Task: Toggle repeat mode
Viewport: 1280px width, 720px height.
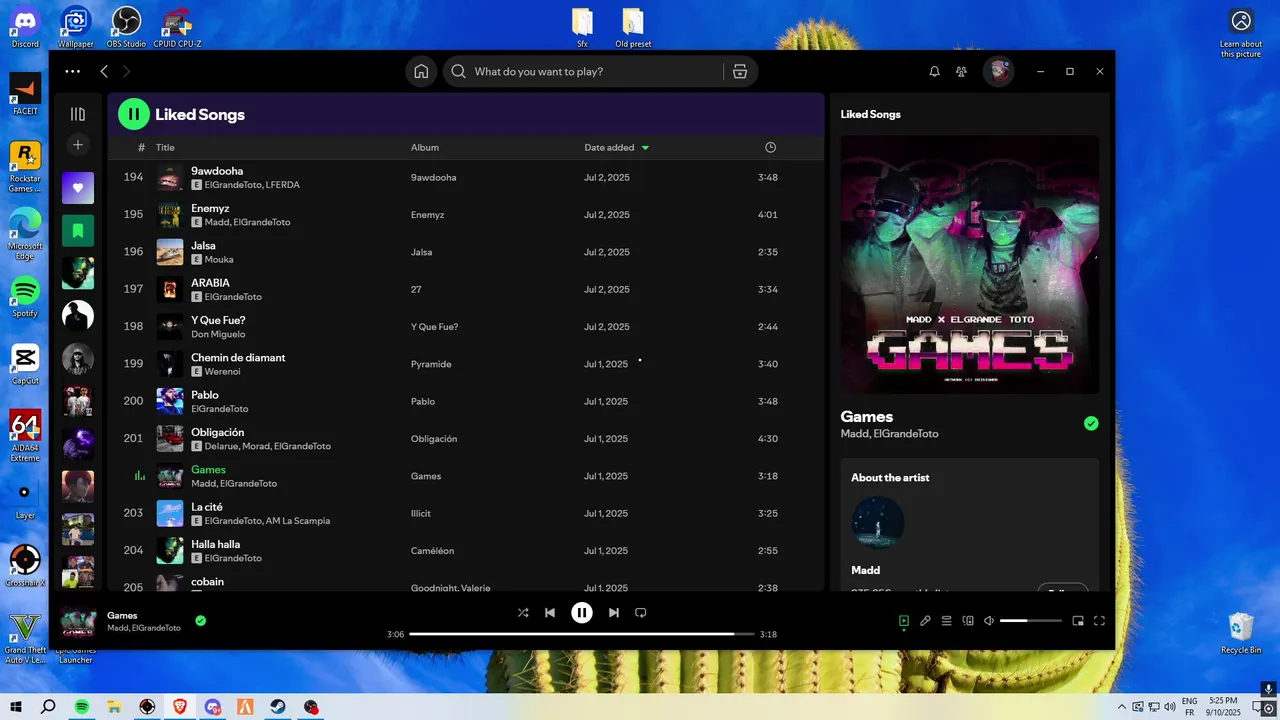Action: click(x=641, y=612)
